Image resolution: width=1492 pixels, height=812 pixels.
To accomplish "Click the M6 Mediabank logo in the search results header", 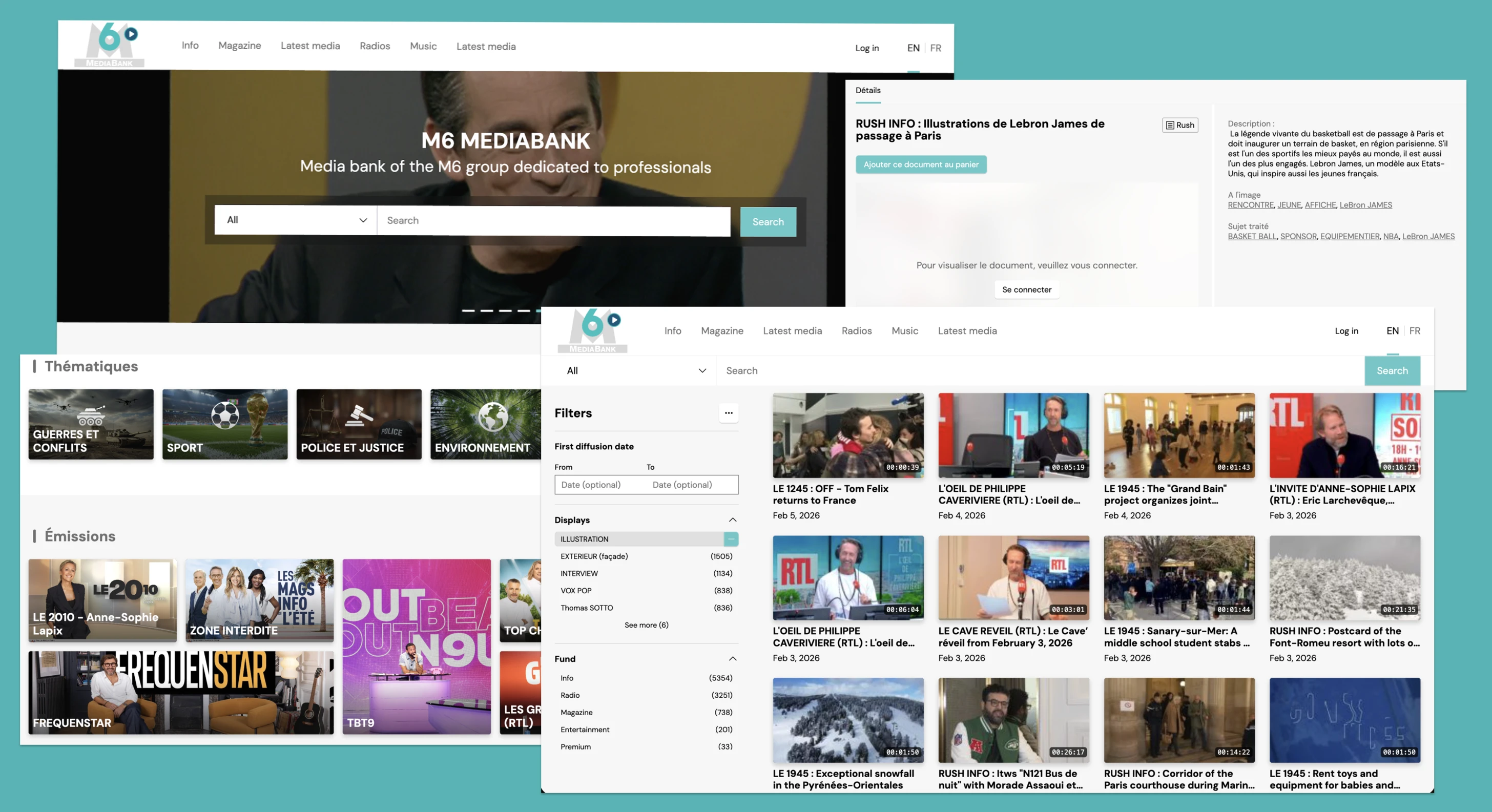I will click(x=592, y=330).
